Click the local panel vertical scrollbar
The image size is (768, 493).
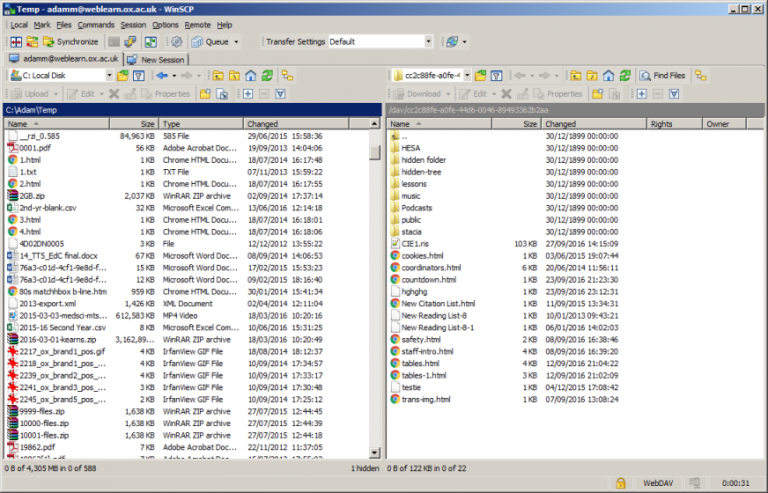(375, 300)
